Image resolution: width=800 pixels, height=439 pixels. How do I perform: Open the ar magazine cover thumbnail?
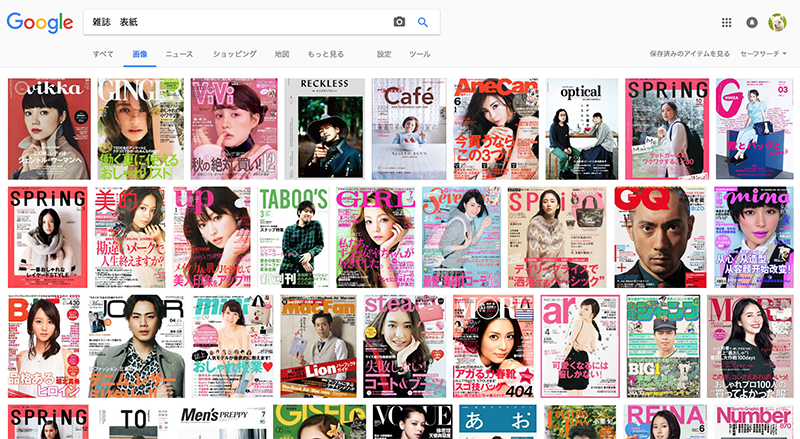(x=580, y=346)
